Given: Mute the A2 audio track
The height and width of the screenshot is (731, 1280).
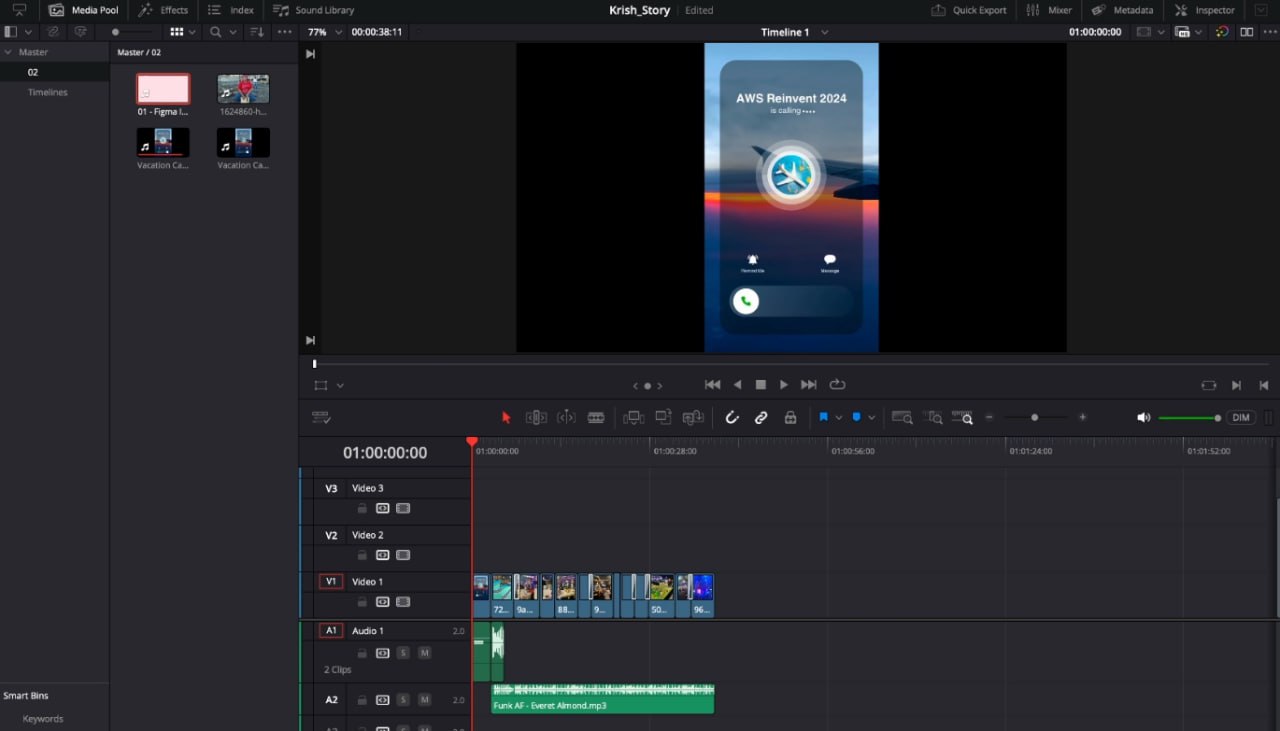Looking at the screenshot, I should (x=425, y=700).
